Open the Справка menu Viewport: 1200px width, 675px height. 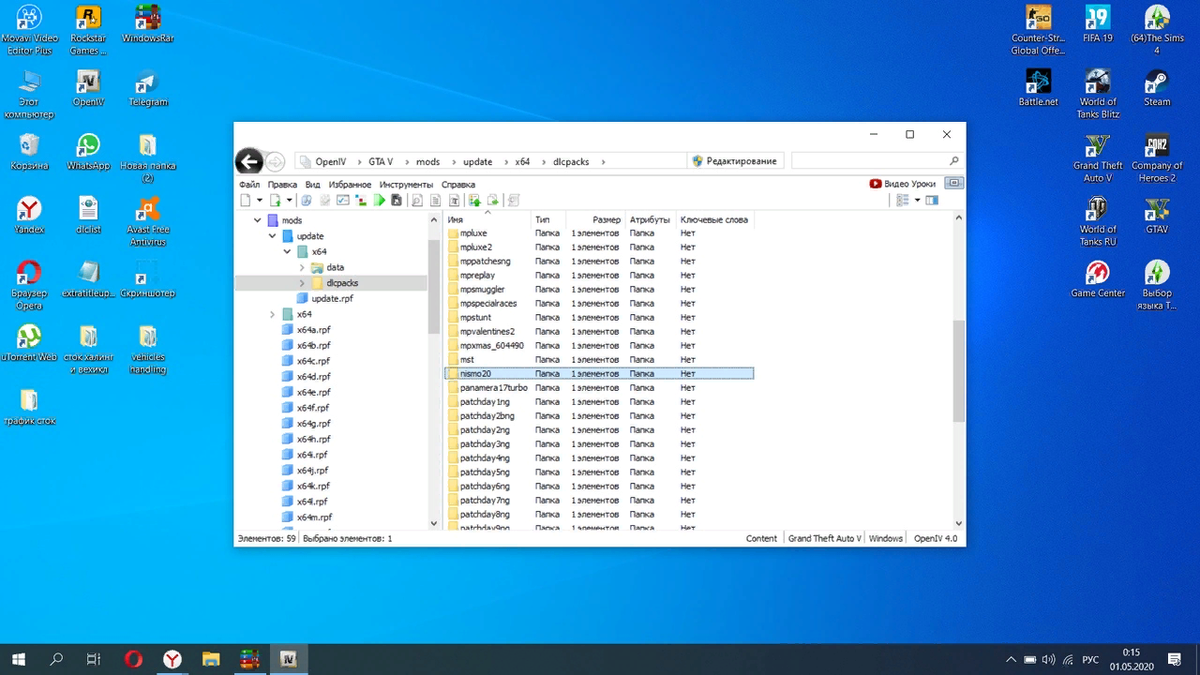click(458, 184)
